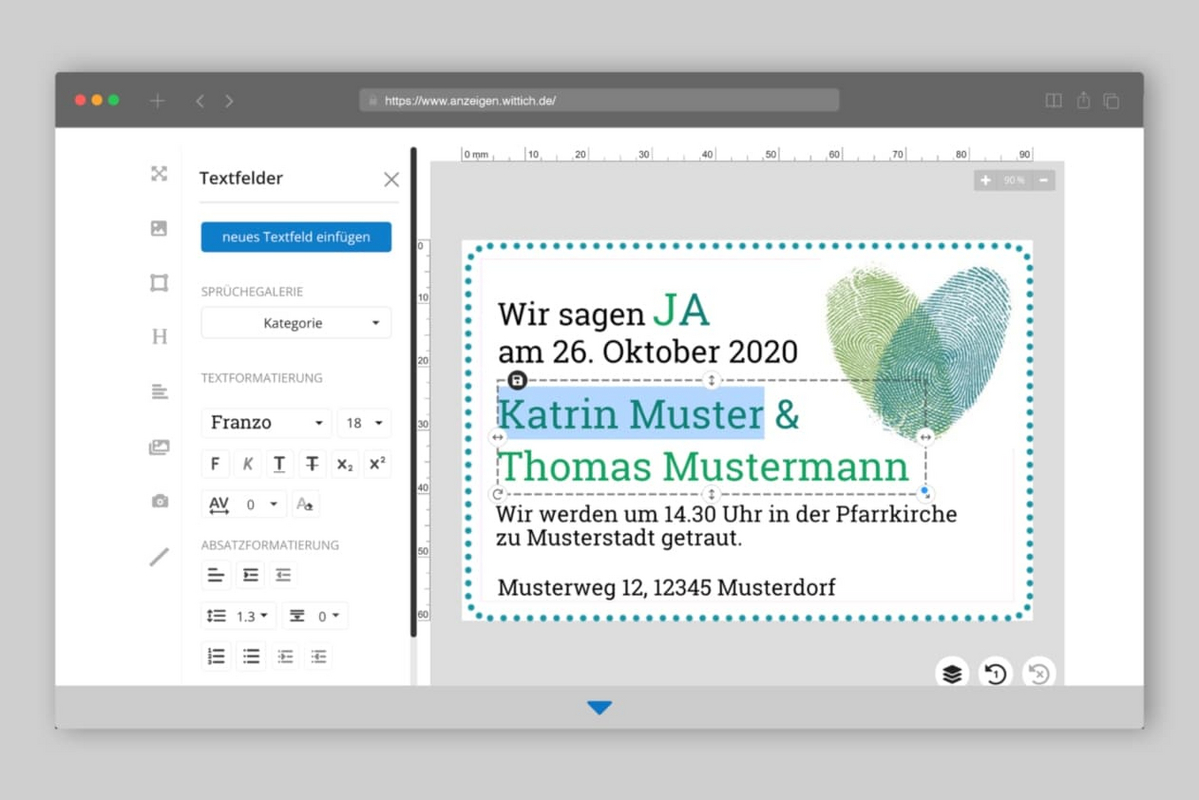Open the text alignment sidebar panel

tap(159, 392)
